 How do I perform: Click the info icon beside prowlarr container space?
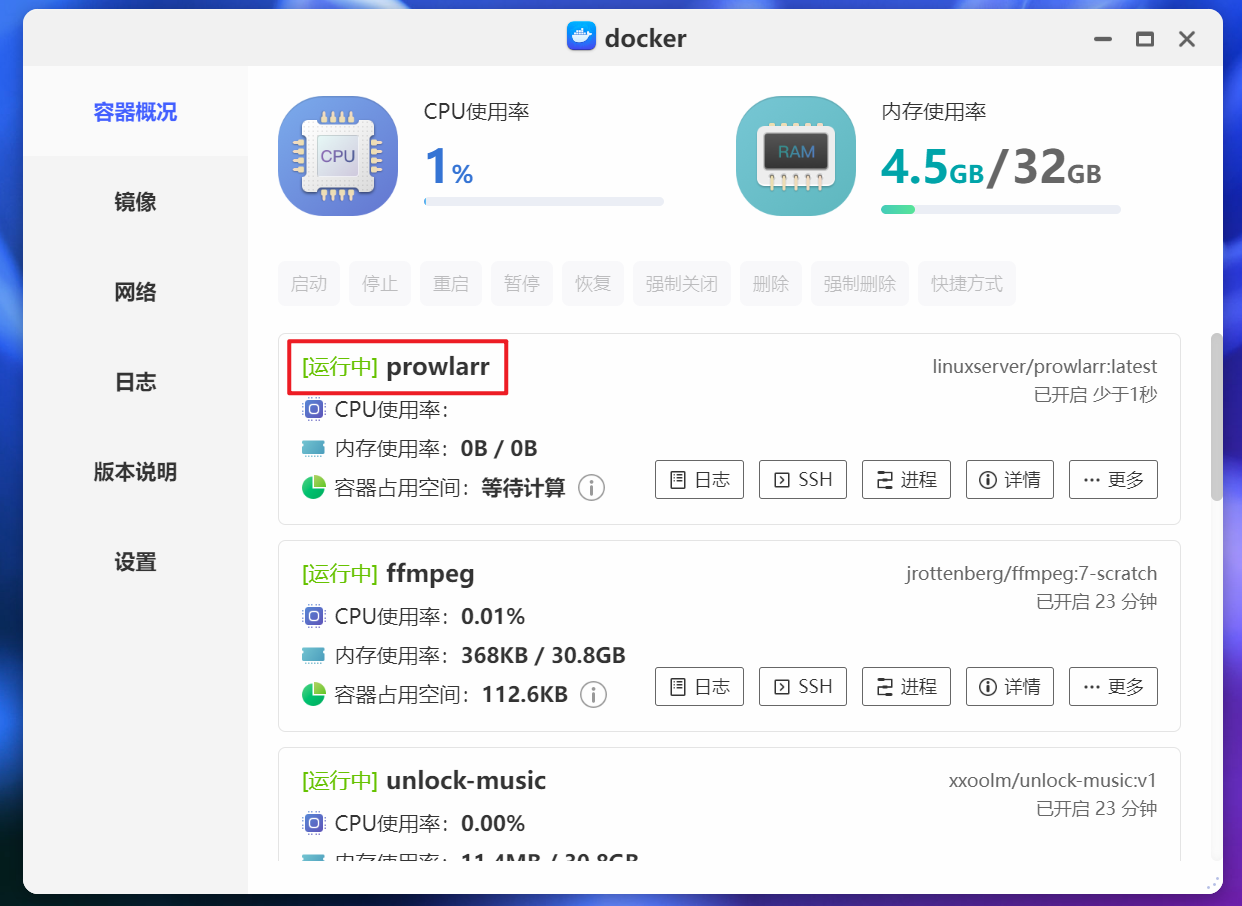(x=592, y=488)
